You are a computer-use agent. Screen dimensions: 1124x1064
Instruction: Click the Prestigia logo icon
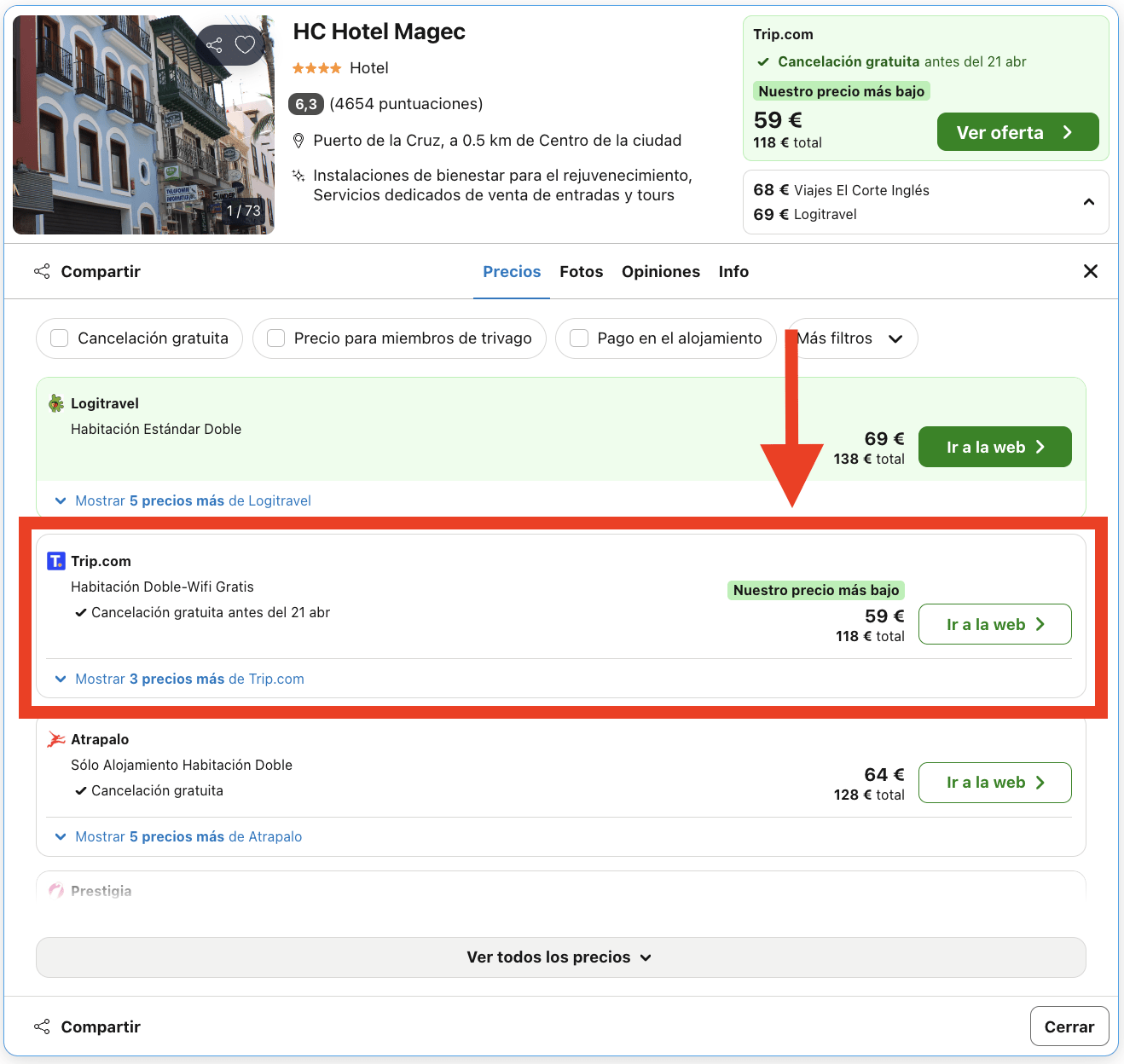point(56,891)
